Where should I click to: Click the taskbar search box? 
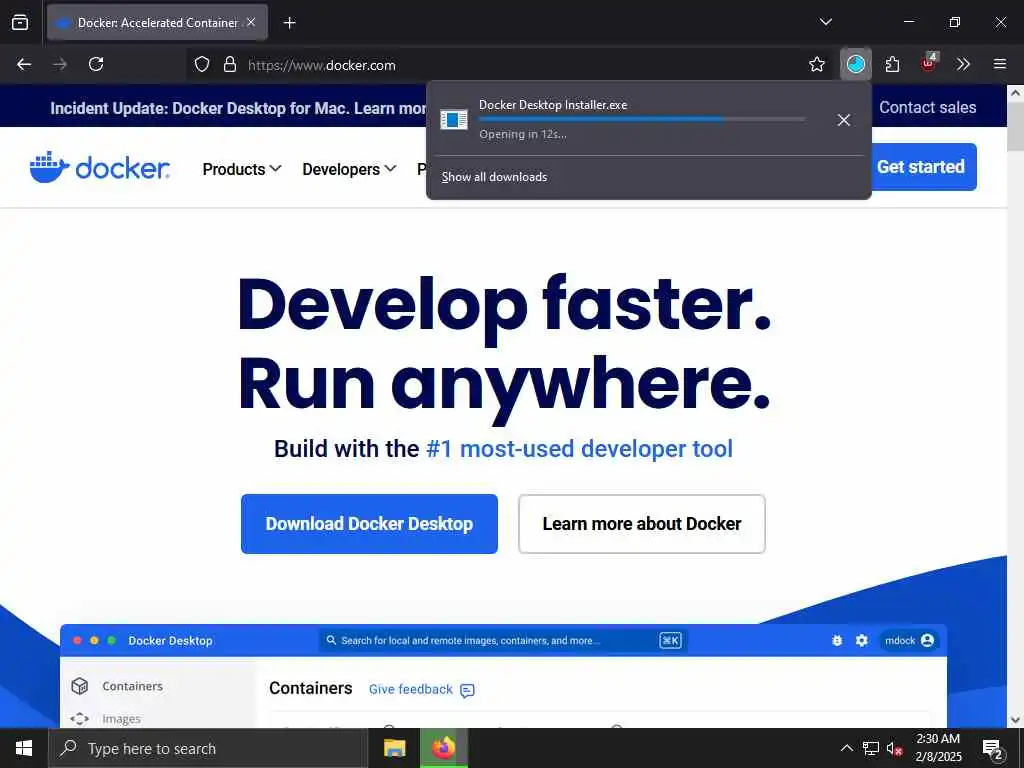[208, 748]
